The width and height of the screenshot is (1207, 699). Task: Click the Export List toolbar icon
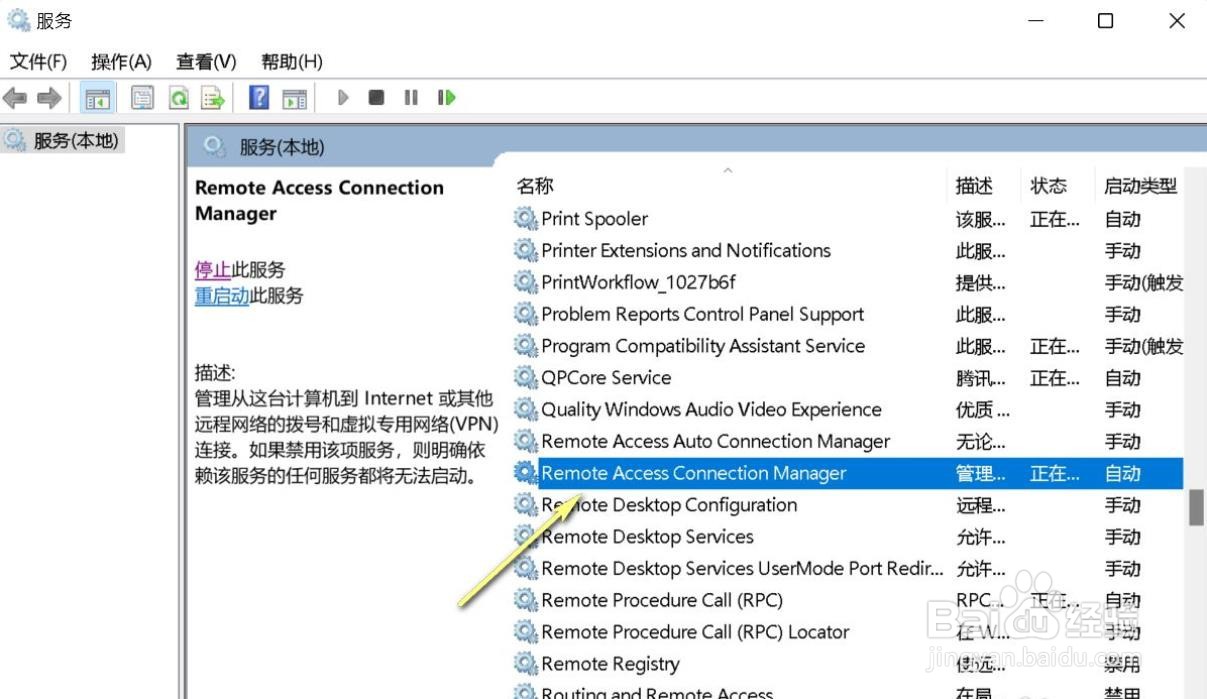(x=212, y=98)
